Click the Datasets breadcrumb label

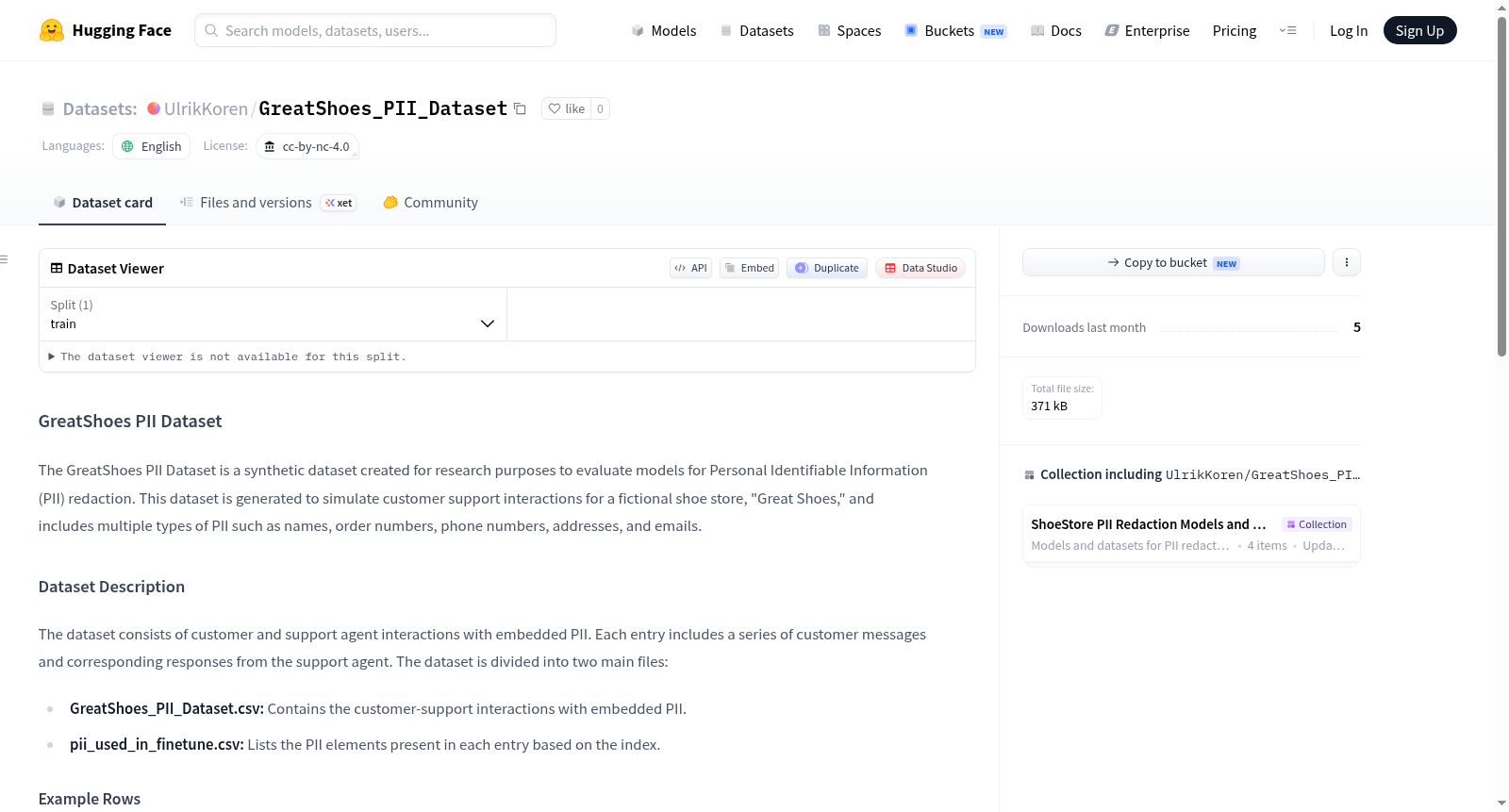(x=100, y=108)
